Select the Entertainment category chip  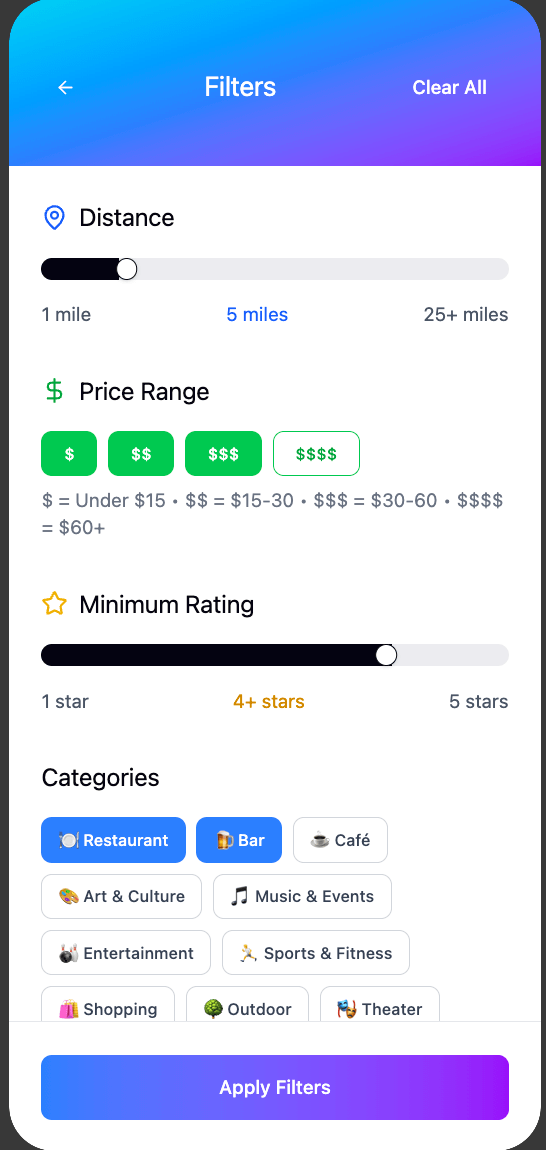[126, 953]
